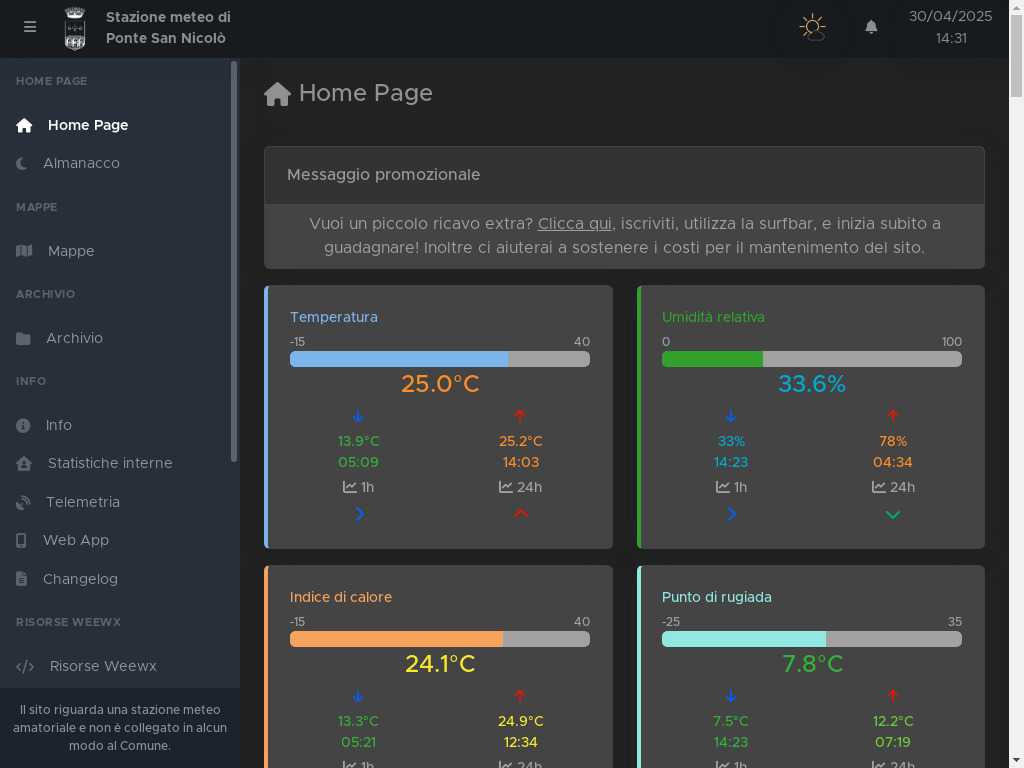
Task: Click the Punto di rugiada progress bar
Action: (x=812, y=639)
